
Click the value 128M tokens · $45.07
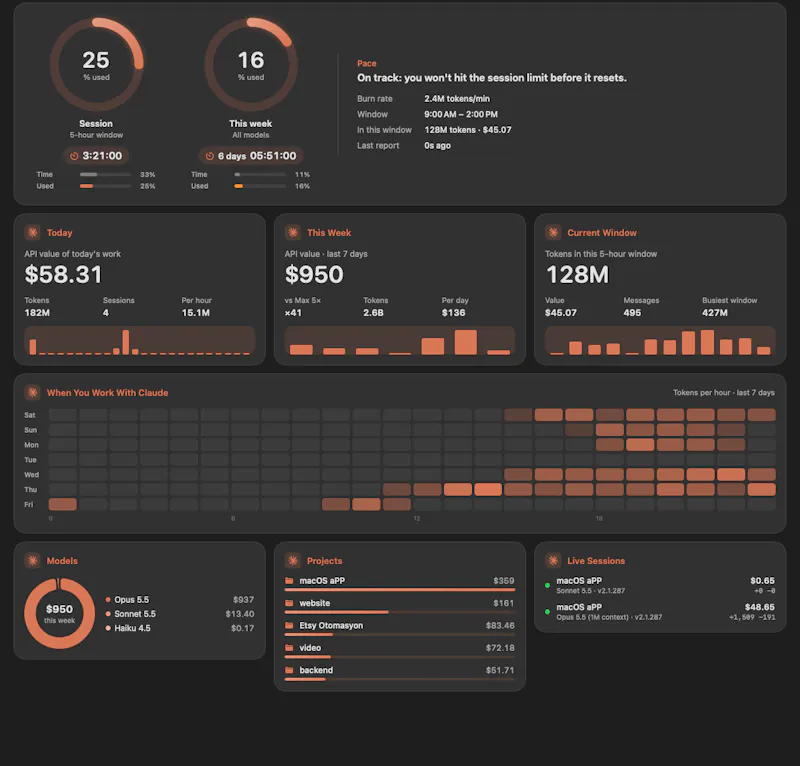pyautogui.click(x=468, y=130)
